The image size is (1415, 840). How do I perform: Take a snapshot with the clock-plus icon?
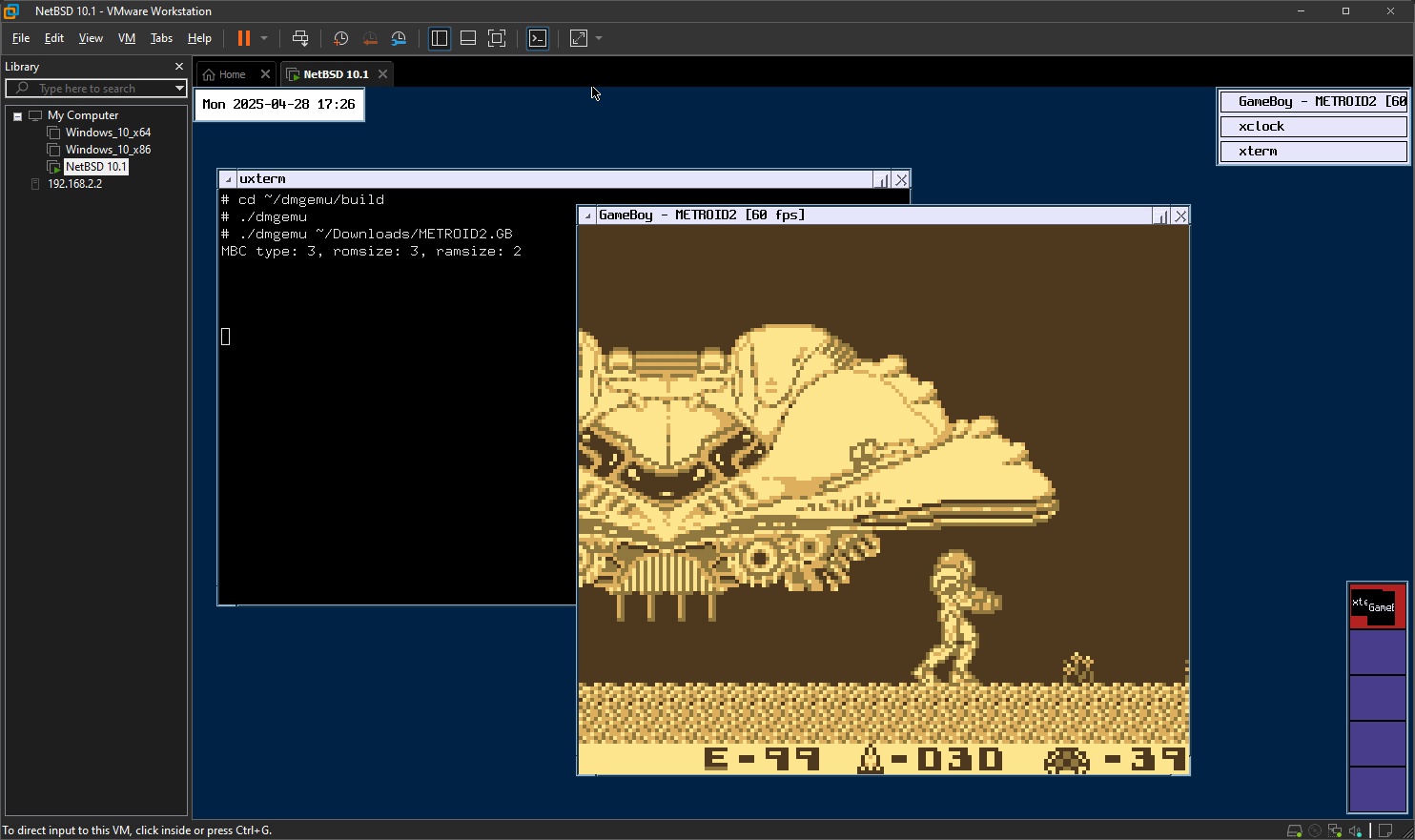tap(340, 38)
